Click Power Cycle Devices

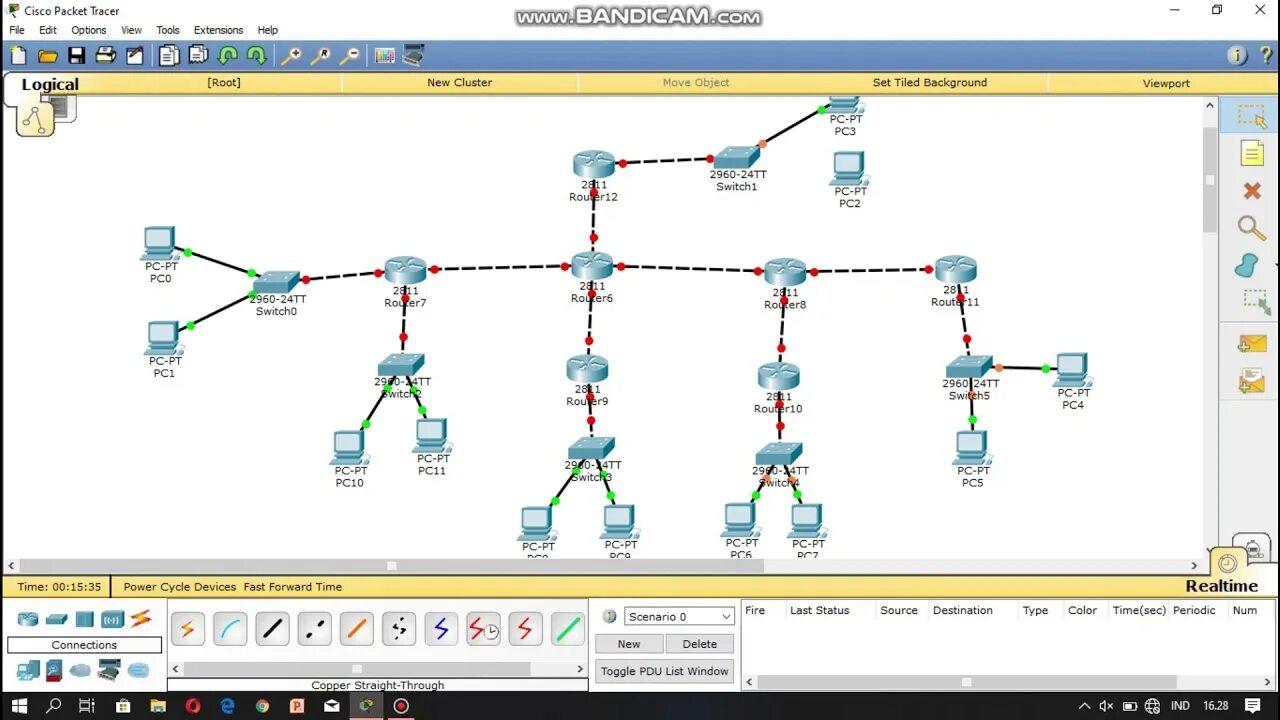click(180, 587)
